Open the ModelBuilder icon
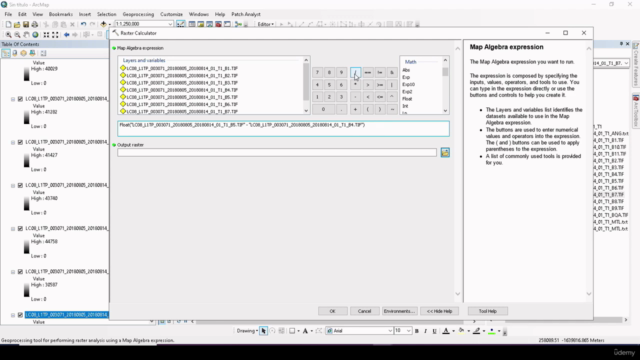The height and width of the screenshot is (360, 640). [x=238, y=24]
